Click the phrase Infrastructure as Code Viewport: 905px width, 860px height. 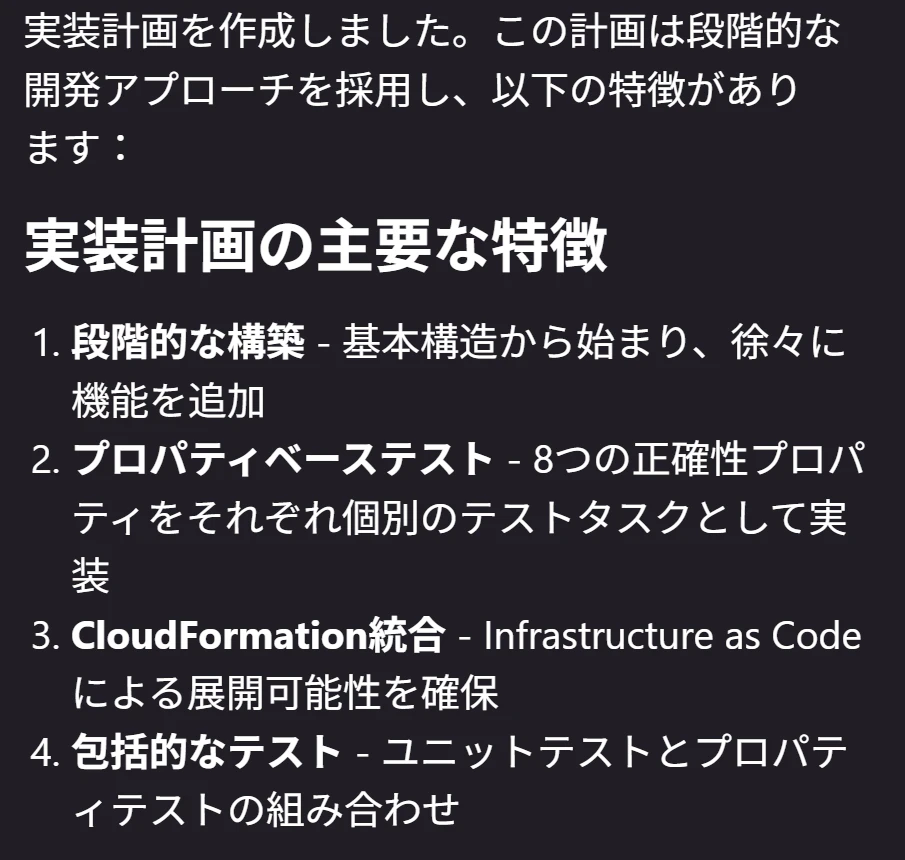coord(672,635)
